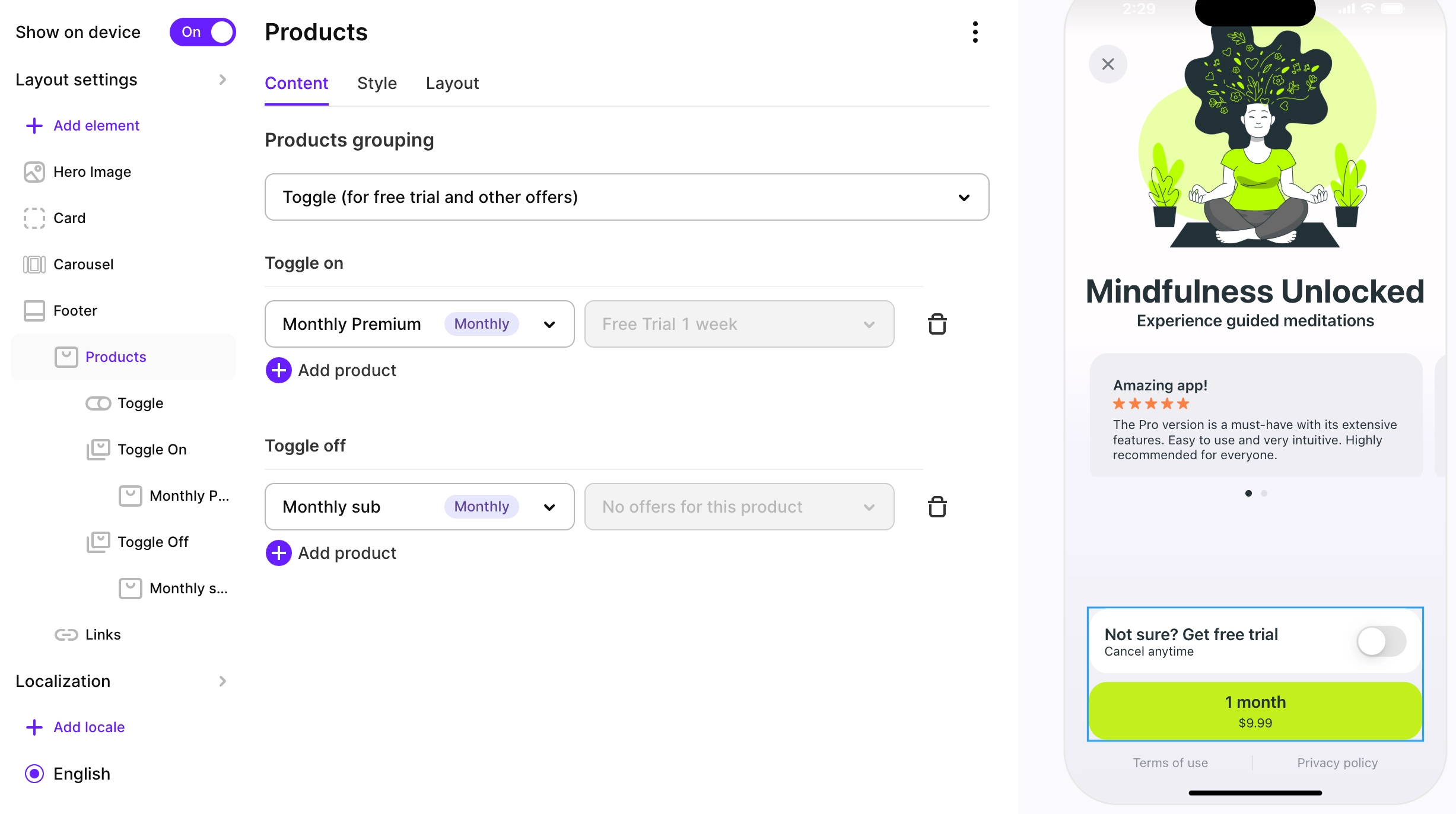Image resolution: width=1456 pixels, height=814 pixels.
Task: Click Add locale button
Action: [x=89, y=727]
